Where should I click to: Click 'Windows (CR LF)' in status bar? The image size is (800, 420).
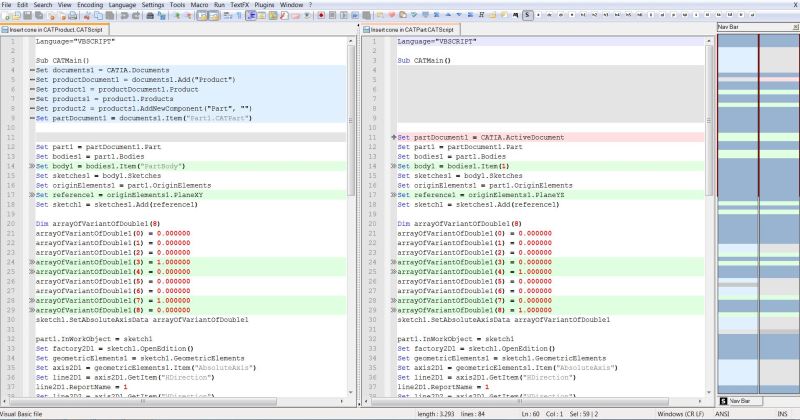pyautogui.click(x=680, y=414)
